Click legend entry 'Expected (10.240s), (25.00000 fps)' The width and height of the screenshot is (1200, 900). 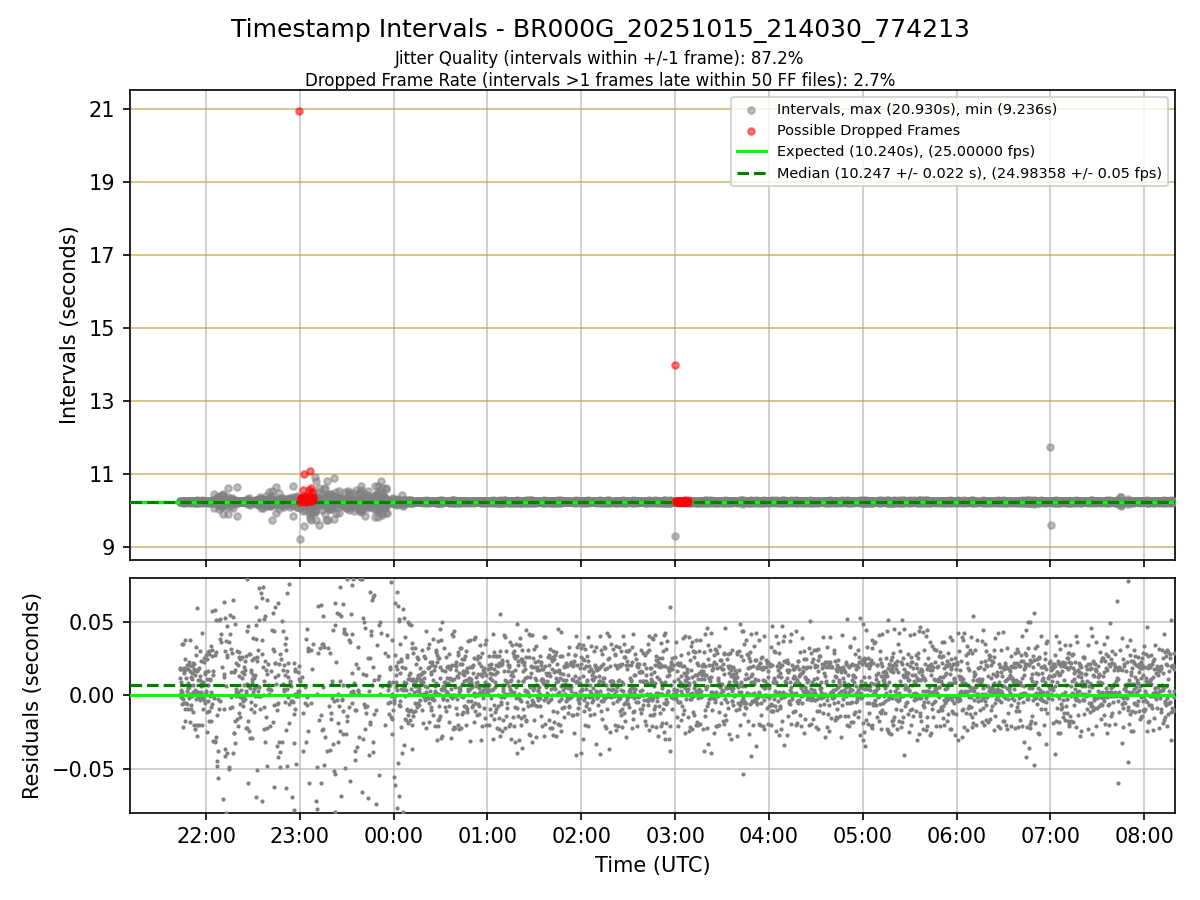tap(905, 151)
